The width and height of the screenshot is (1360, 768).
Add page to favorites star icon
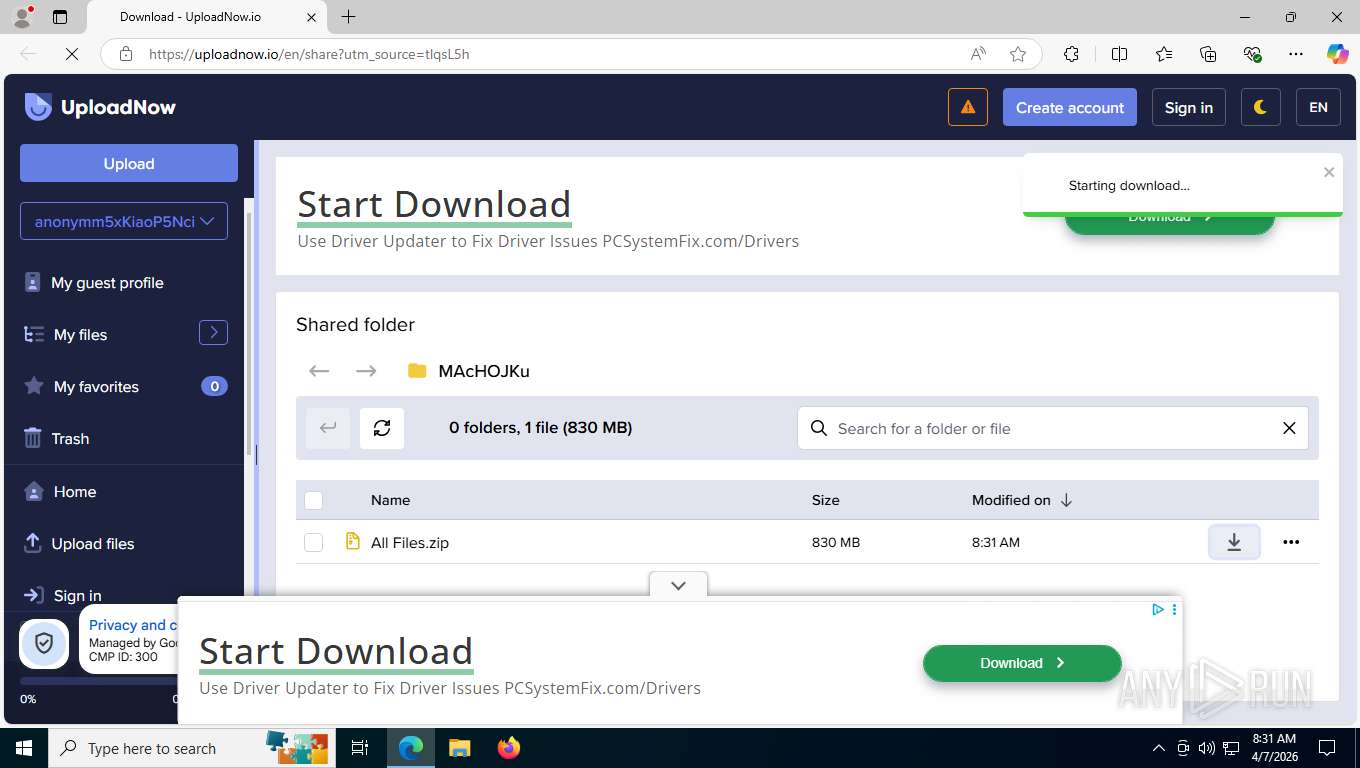tap(1018, 54)
